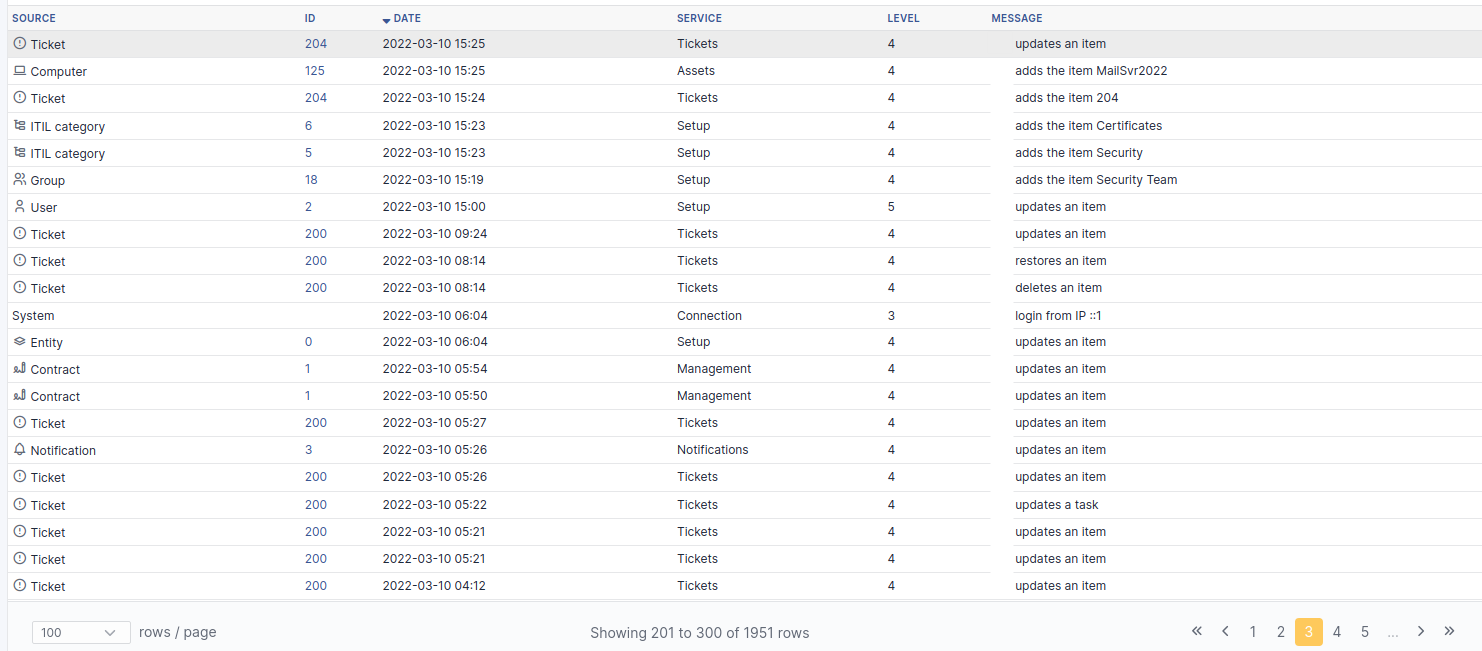
Task: Sort by the DATE column header
Action: (x=407, y=18)
